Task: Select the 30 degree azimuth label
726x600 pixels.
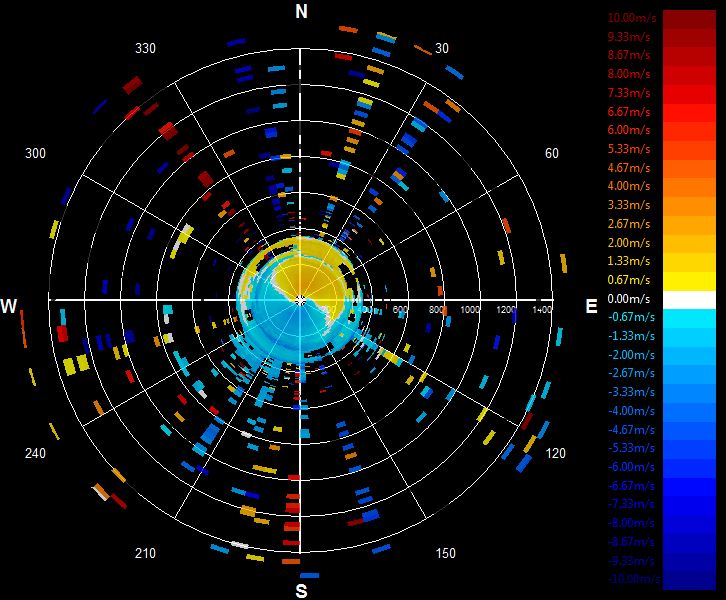Action: (x=442, y=48)
